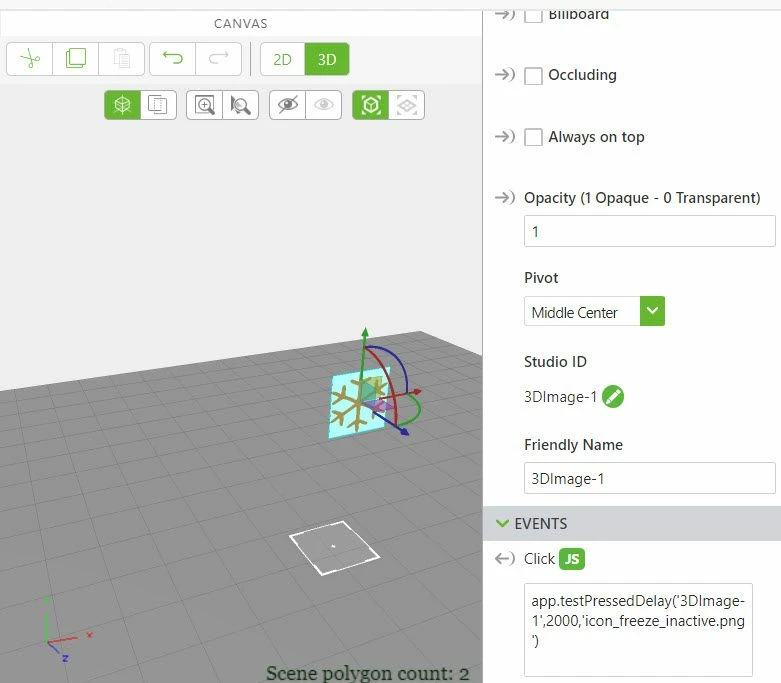Click binding arrow next to Occluding
The image size is (781, 683).
click(x=505, y=75)
